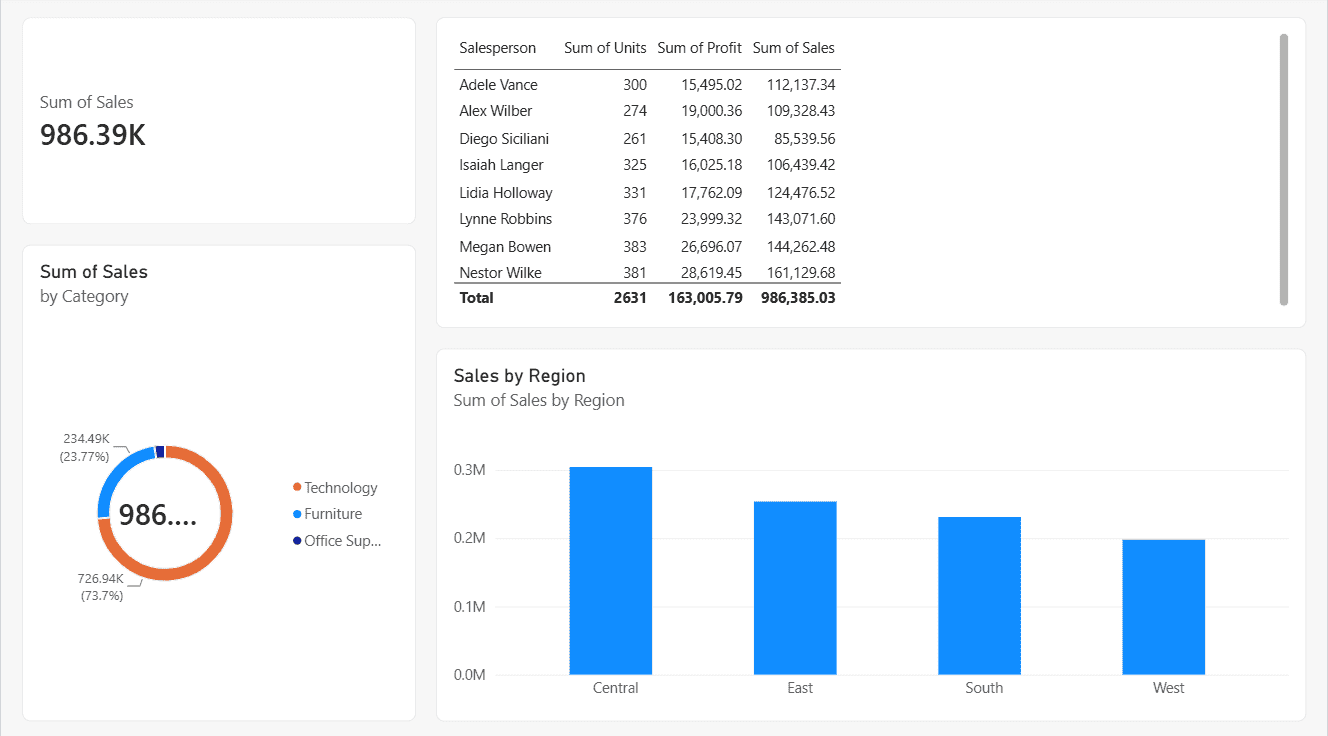
Task: Select Lynne Robbins row name
Action: 506,219
